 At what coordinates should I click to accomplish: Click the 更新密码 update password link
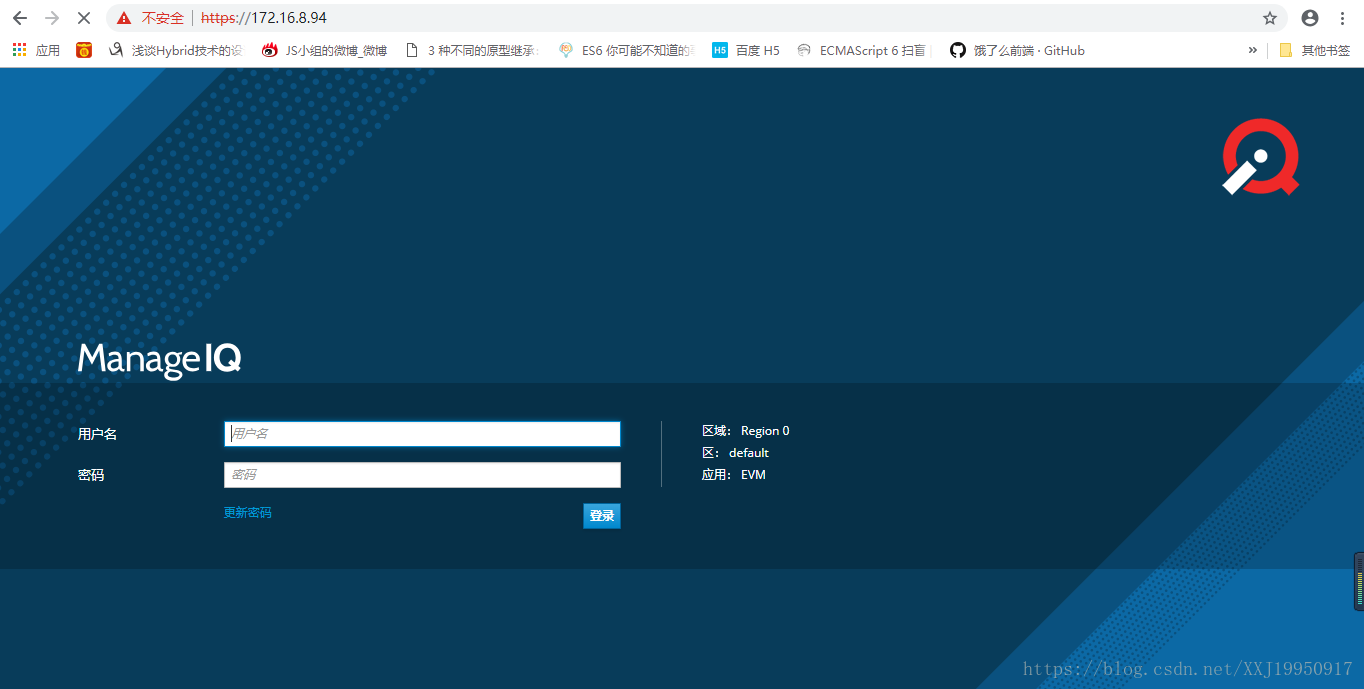[x=247, y=513]
